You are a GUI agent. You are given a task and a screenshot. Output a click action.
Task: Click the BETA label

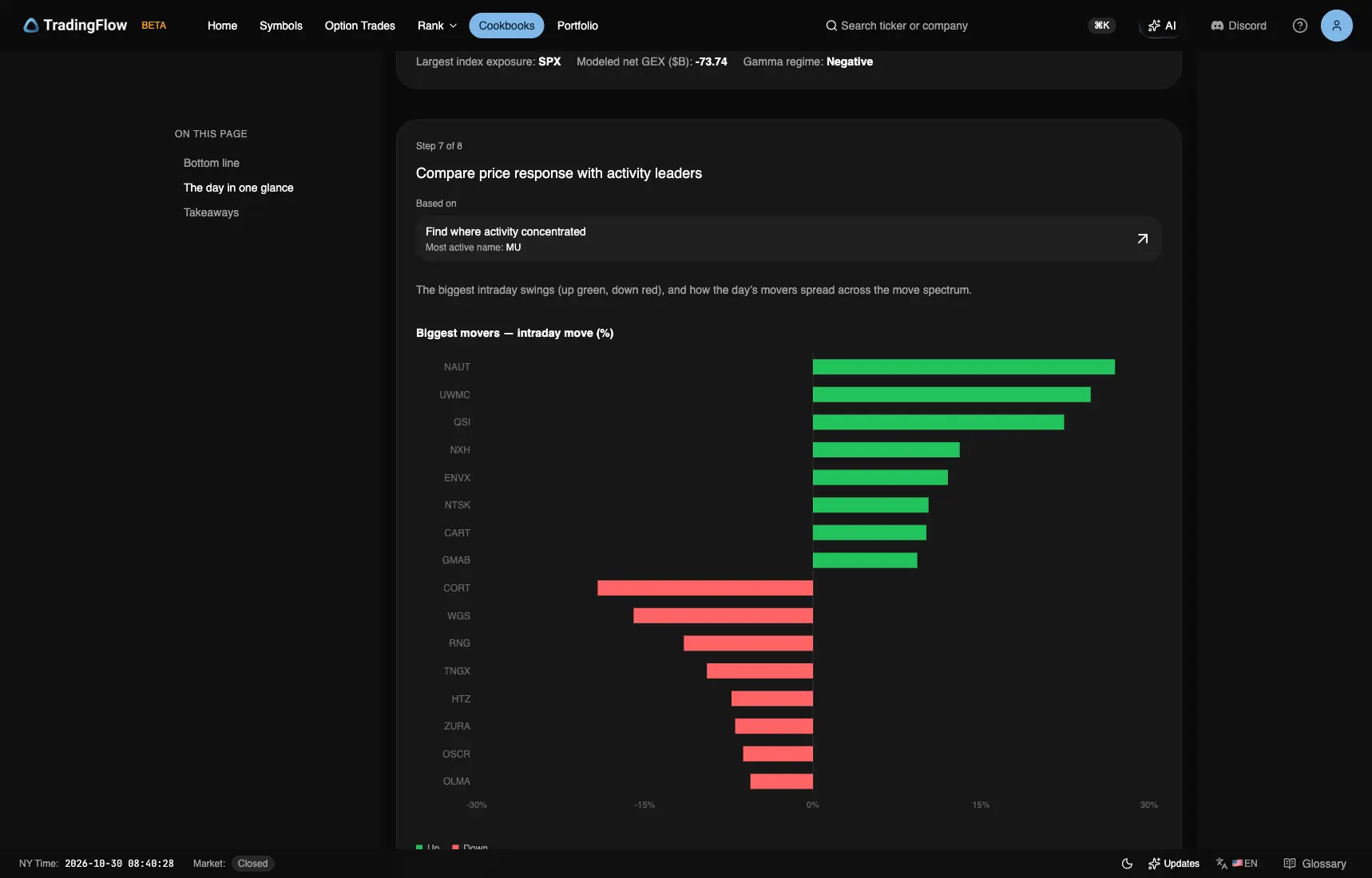pos(154,26)
